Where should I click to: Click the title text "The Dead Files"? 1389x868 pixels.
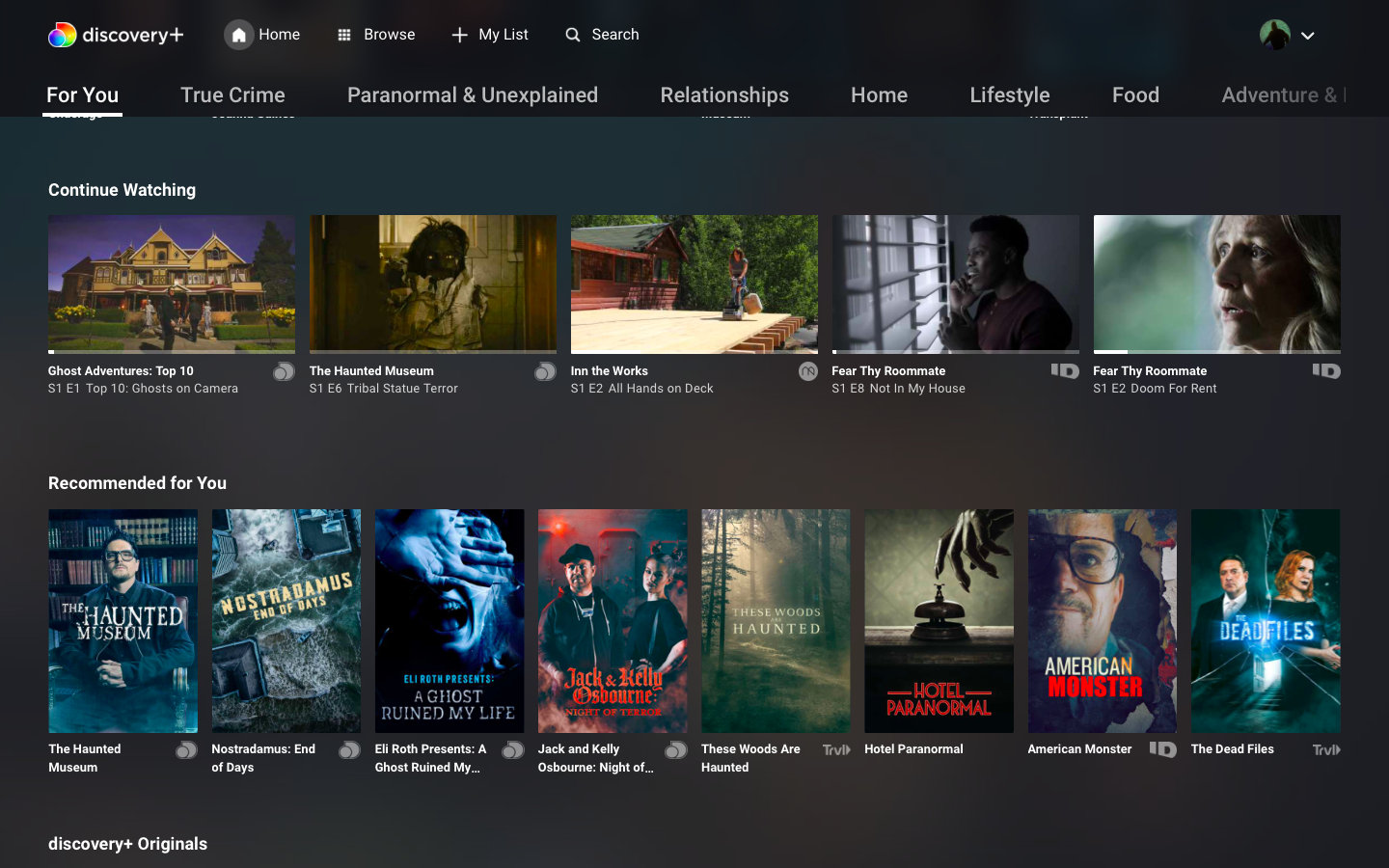click(1233, 749)
